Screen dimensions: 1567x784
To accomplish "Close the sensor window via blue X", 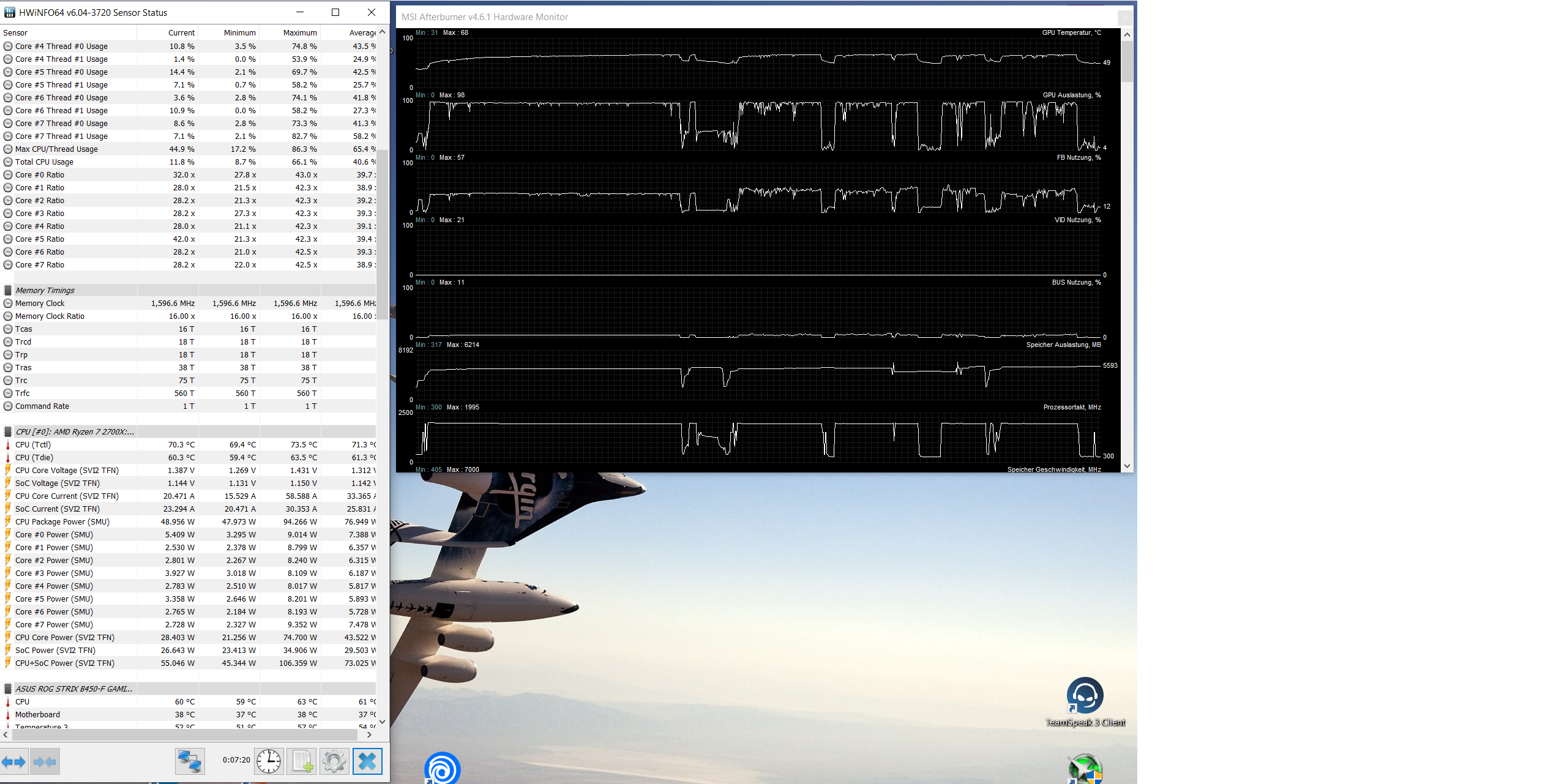I will click(367, 761).
